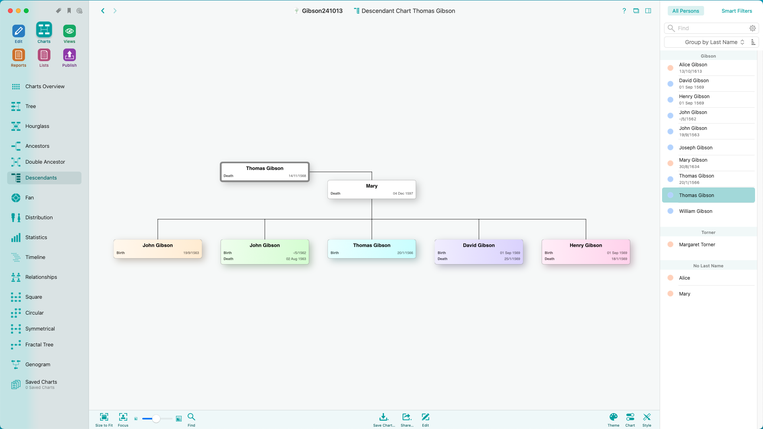Open the Reports section icon
This screenshot has width=763, height=429.
pyautogui.click(x=18, y=55)
